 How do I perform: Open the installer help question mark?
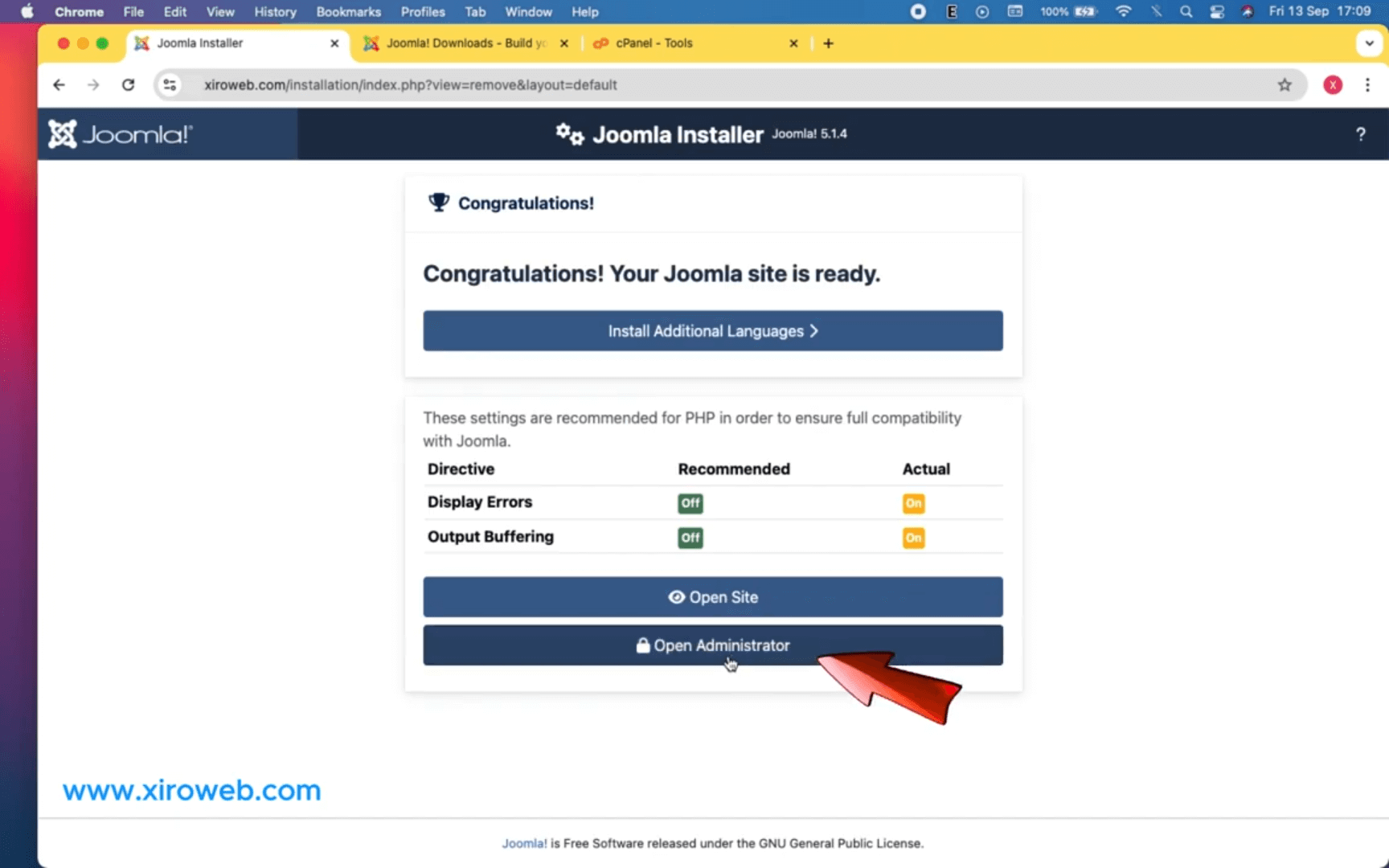click(x=1360, y=134)
